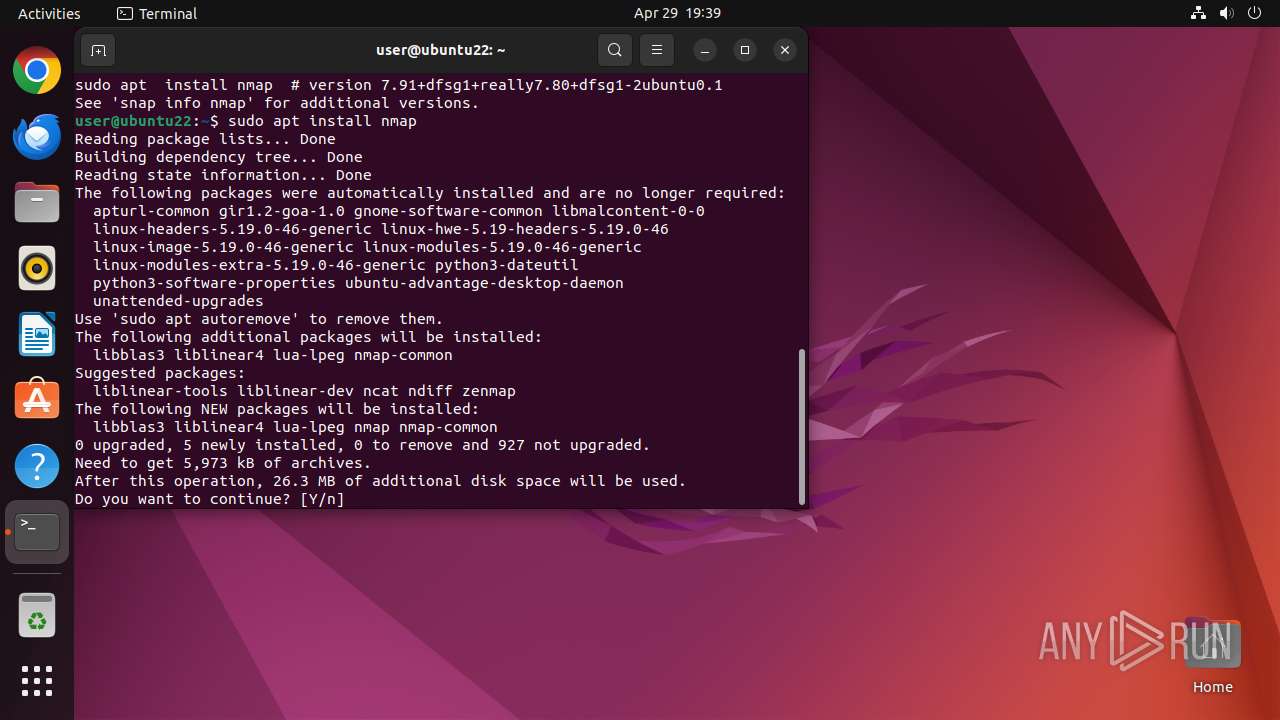1280x720 pixels.
Task: Click the '0 upgraded, 5 newly installed' line
Action: [x=363, y=445]
